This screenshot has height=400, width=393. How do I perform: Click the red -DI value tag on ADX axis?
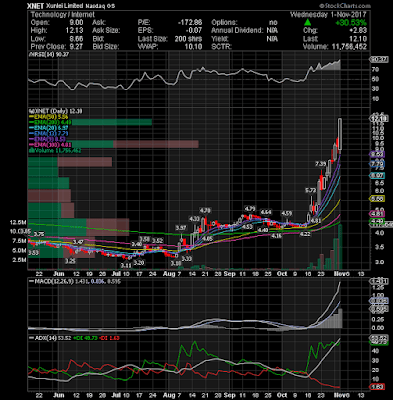point(377,387)
